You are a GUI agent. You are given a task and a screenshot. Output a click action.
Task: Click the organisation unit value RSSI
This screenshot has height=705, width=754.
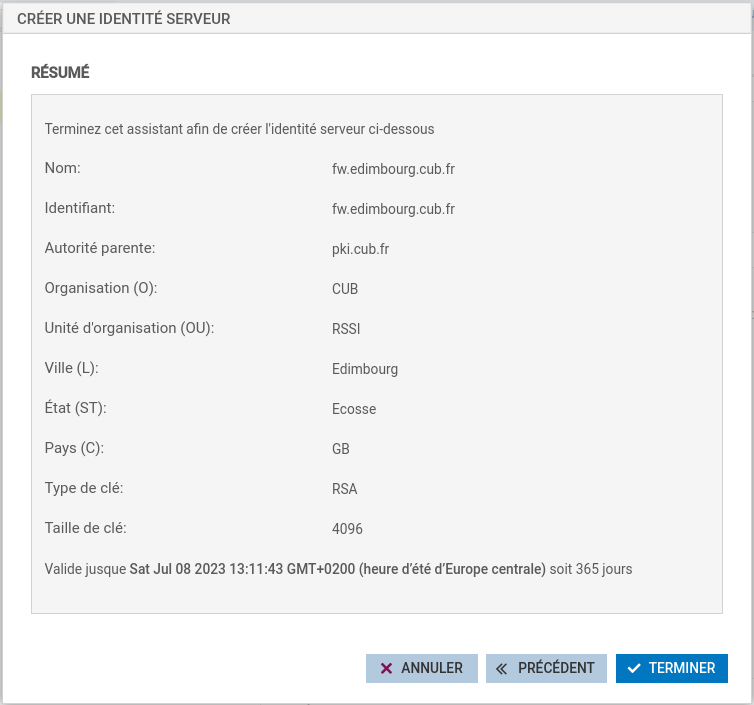click(346, 329)
